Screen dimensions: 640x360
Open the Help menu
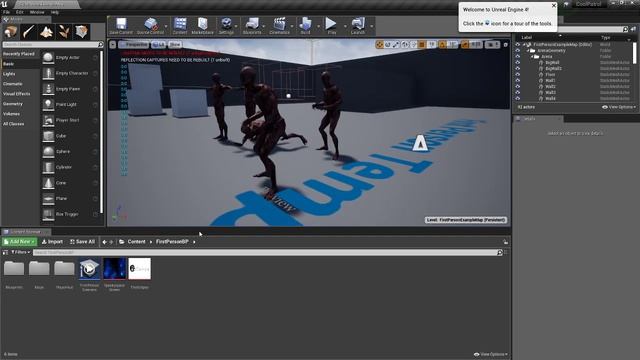(x=55, y=12)
